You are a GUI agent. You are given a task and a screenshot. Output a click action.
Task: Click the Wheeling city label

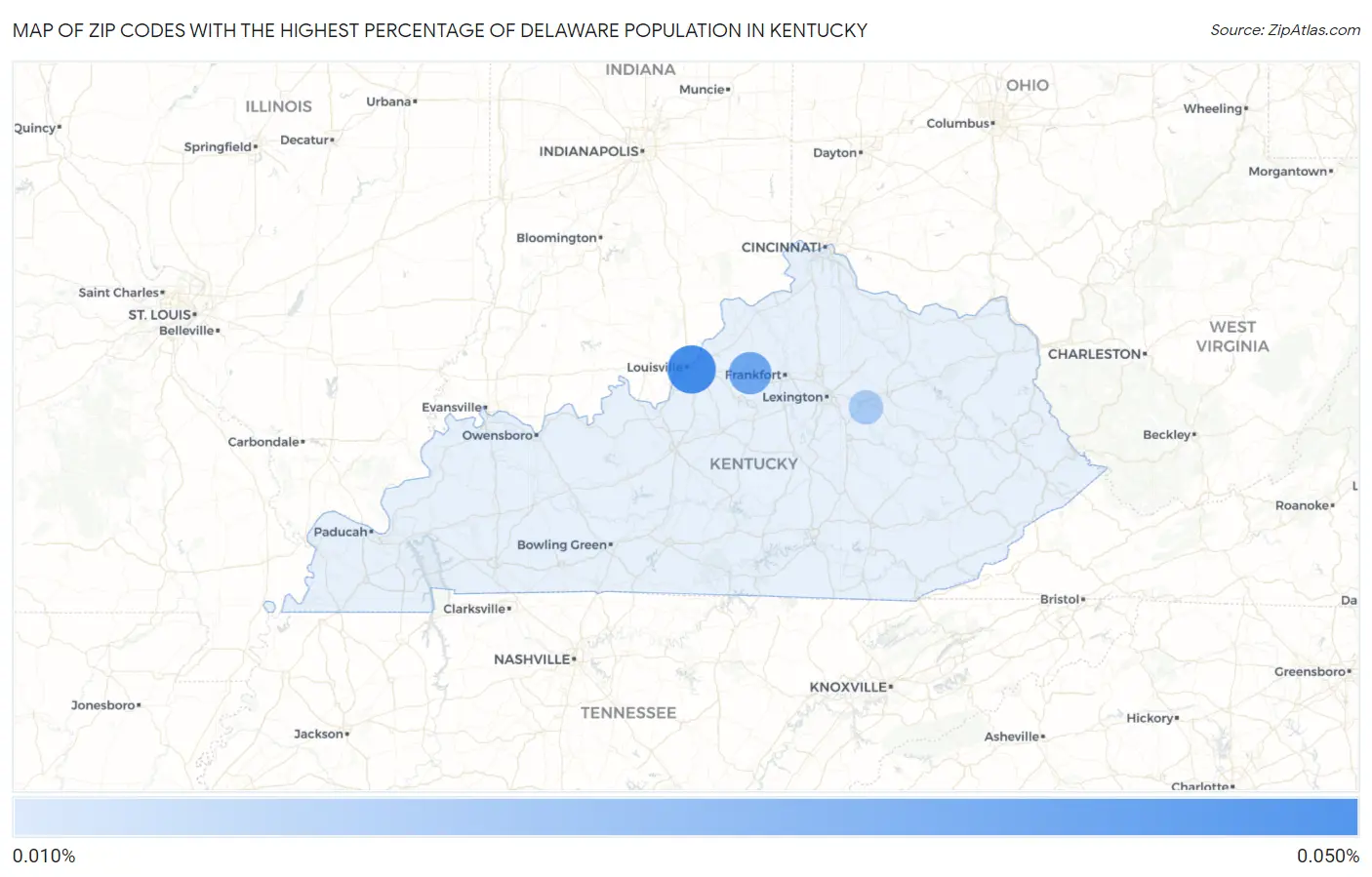point(1213,108)
